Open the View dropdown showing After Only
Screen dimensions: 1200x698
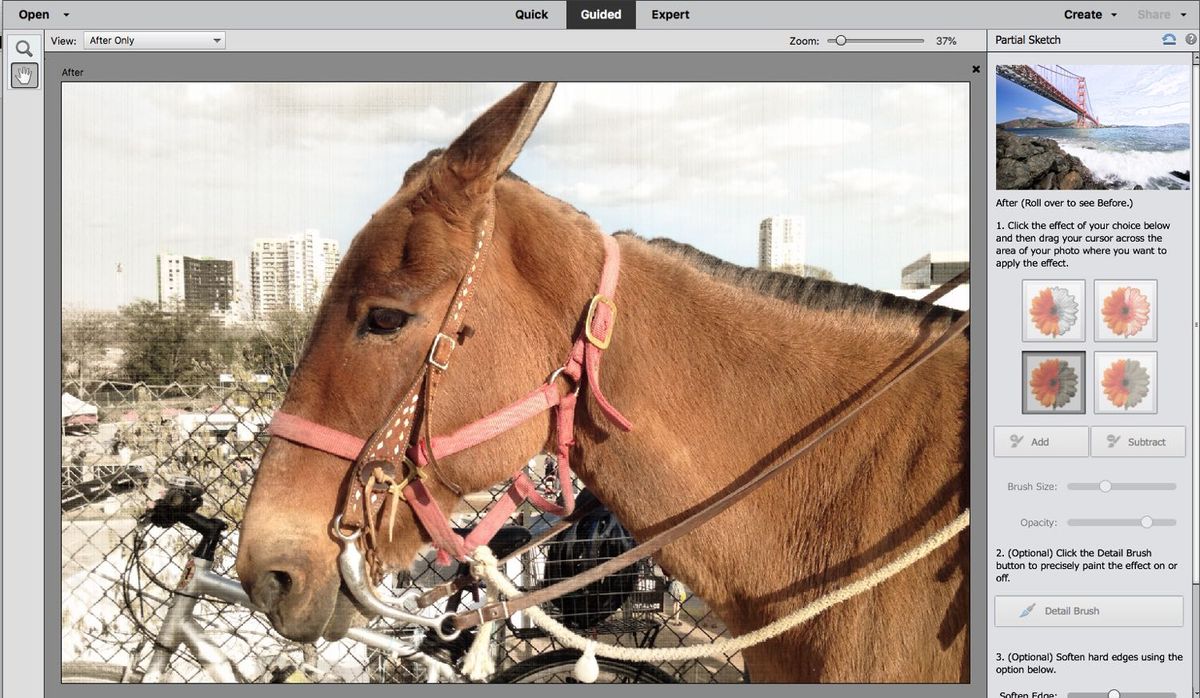pyautogui.click(x=155, y=39)
